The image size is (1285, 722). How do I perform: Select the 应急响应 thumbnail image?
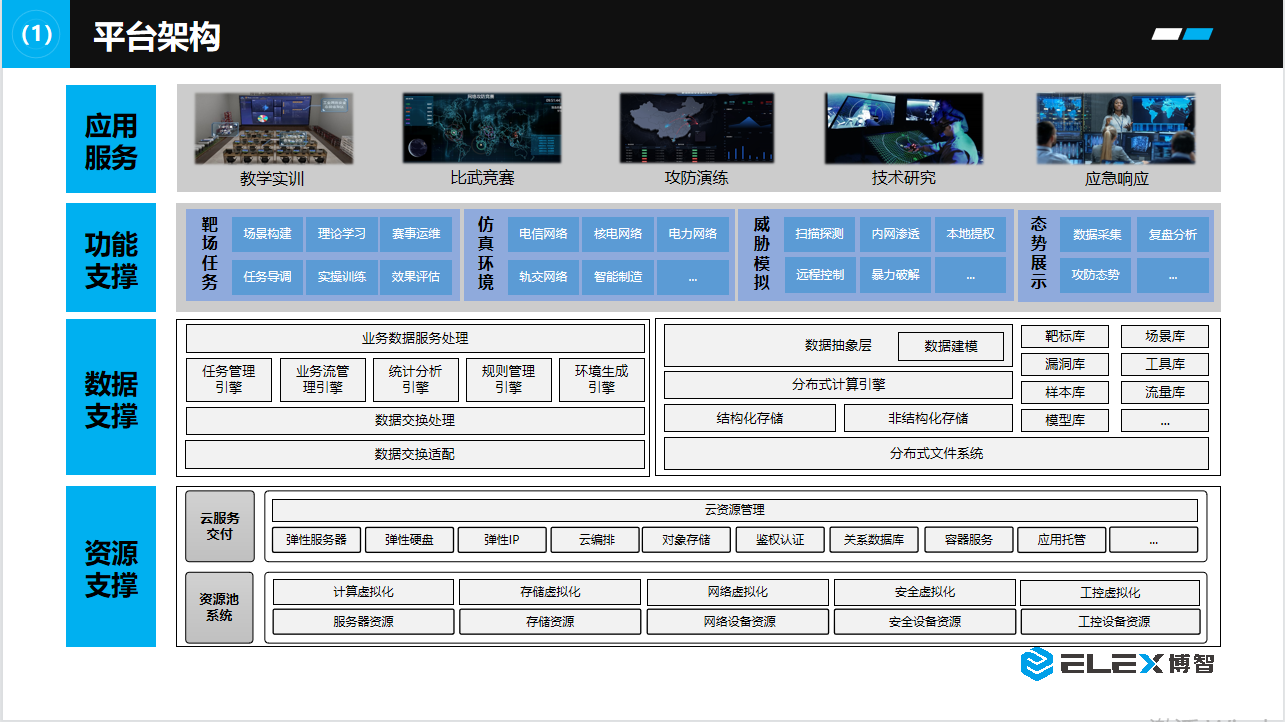coord(1117,129)
